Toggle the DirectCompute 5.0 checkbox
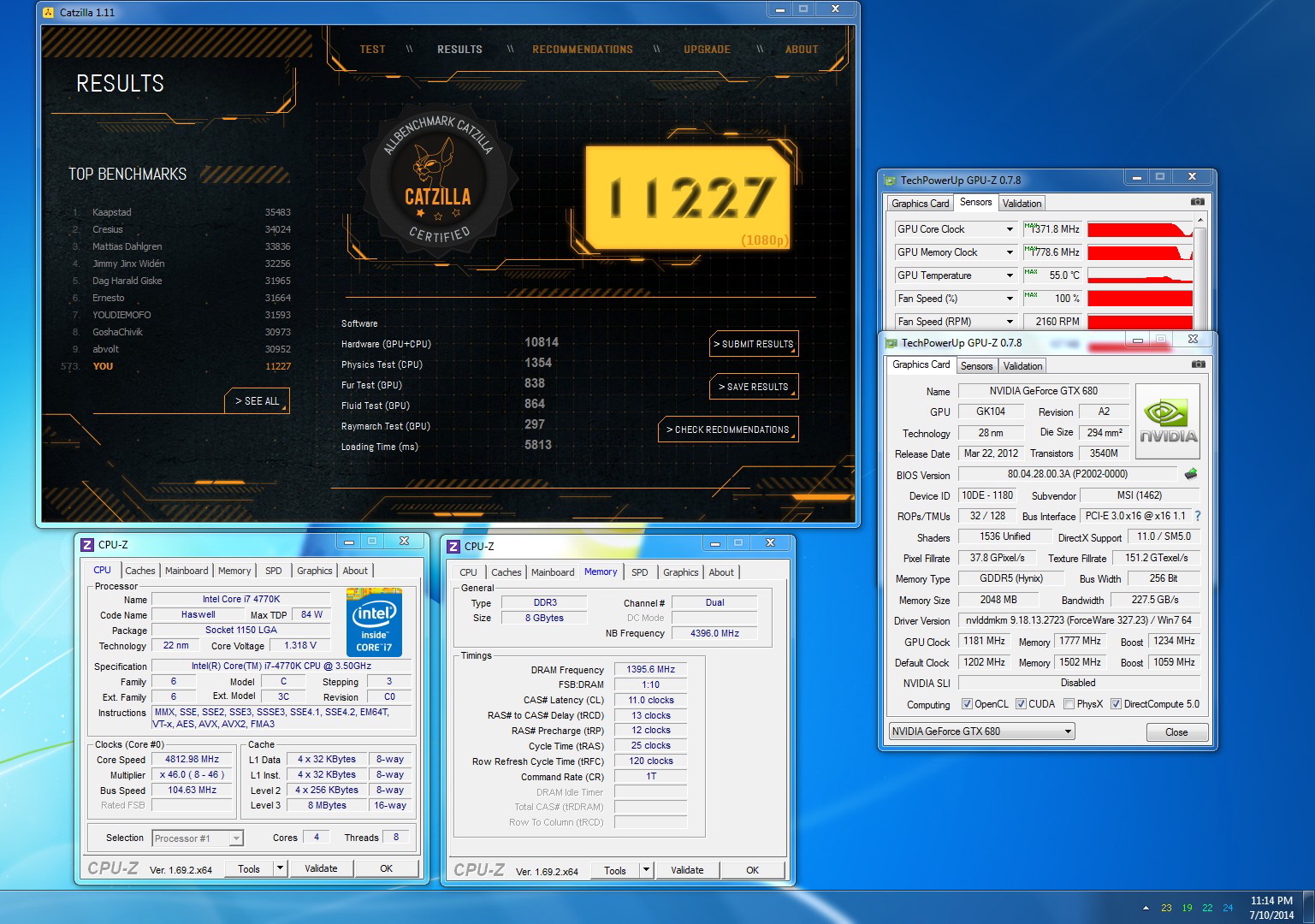This screenshot has width=1315, height=924. click(1116, 704)
